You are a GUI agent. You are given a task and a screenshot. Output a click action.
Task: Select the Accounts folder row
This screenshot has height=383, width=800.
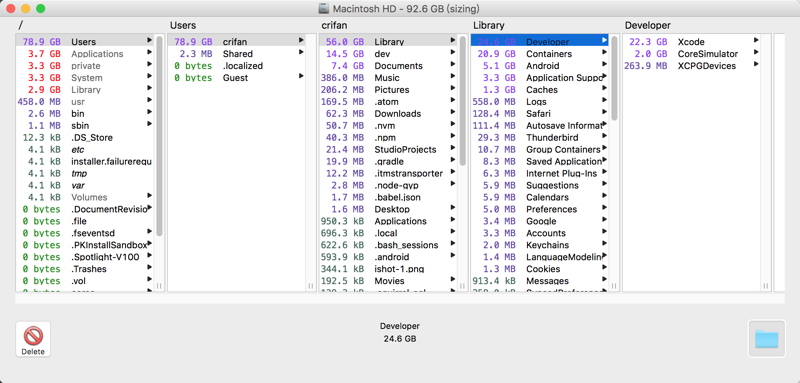coord(540,233)
